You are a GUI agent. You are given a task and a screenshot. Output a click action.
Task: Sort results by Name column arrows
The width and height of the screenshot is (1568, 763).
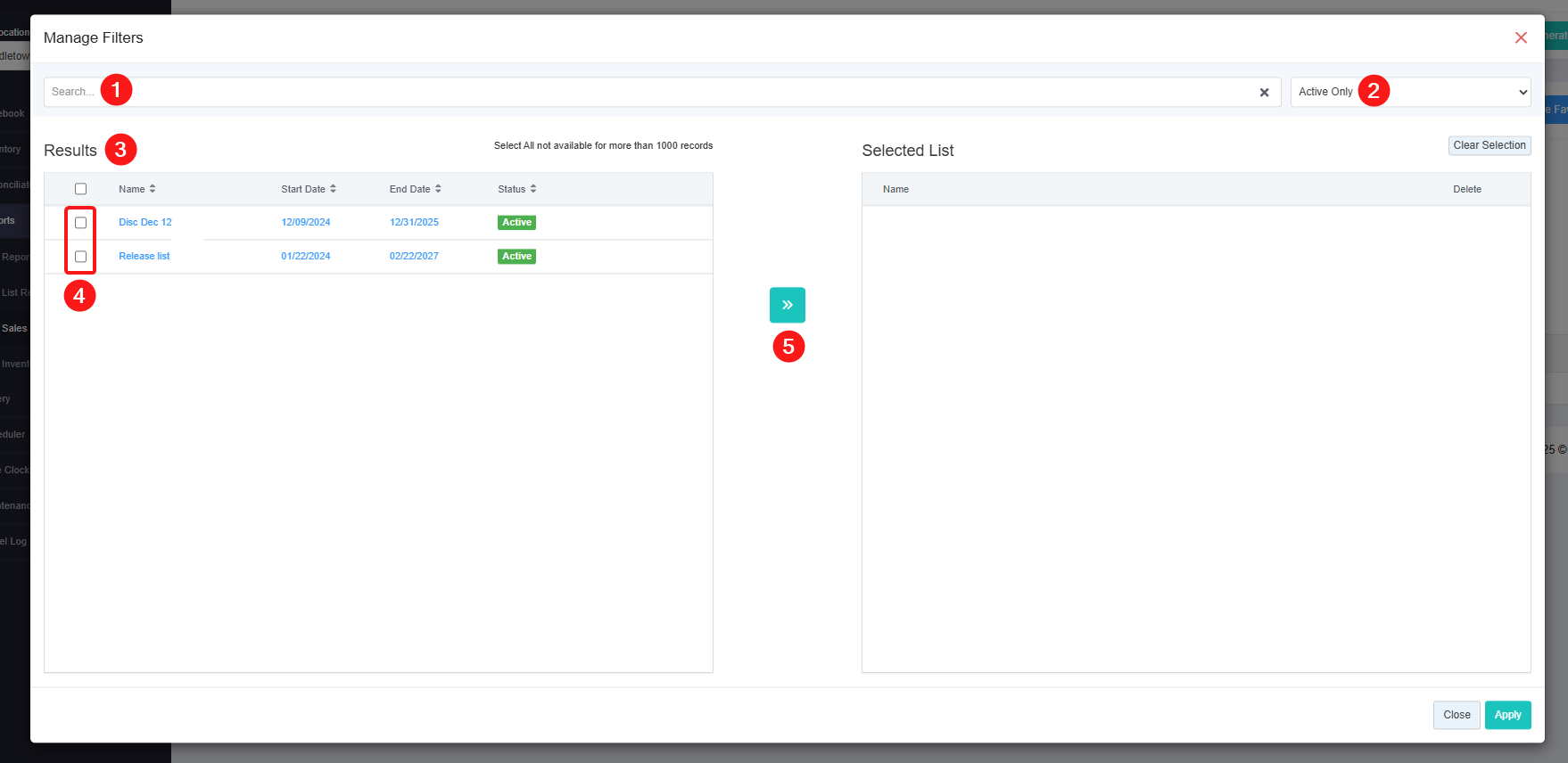coord(153,189)
